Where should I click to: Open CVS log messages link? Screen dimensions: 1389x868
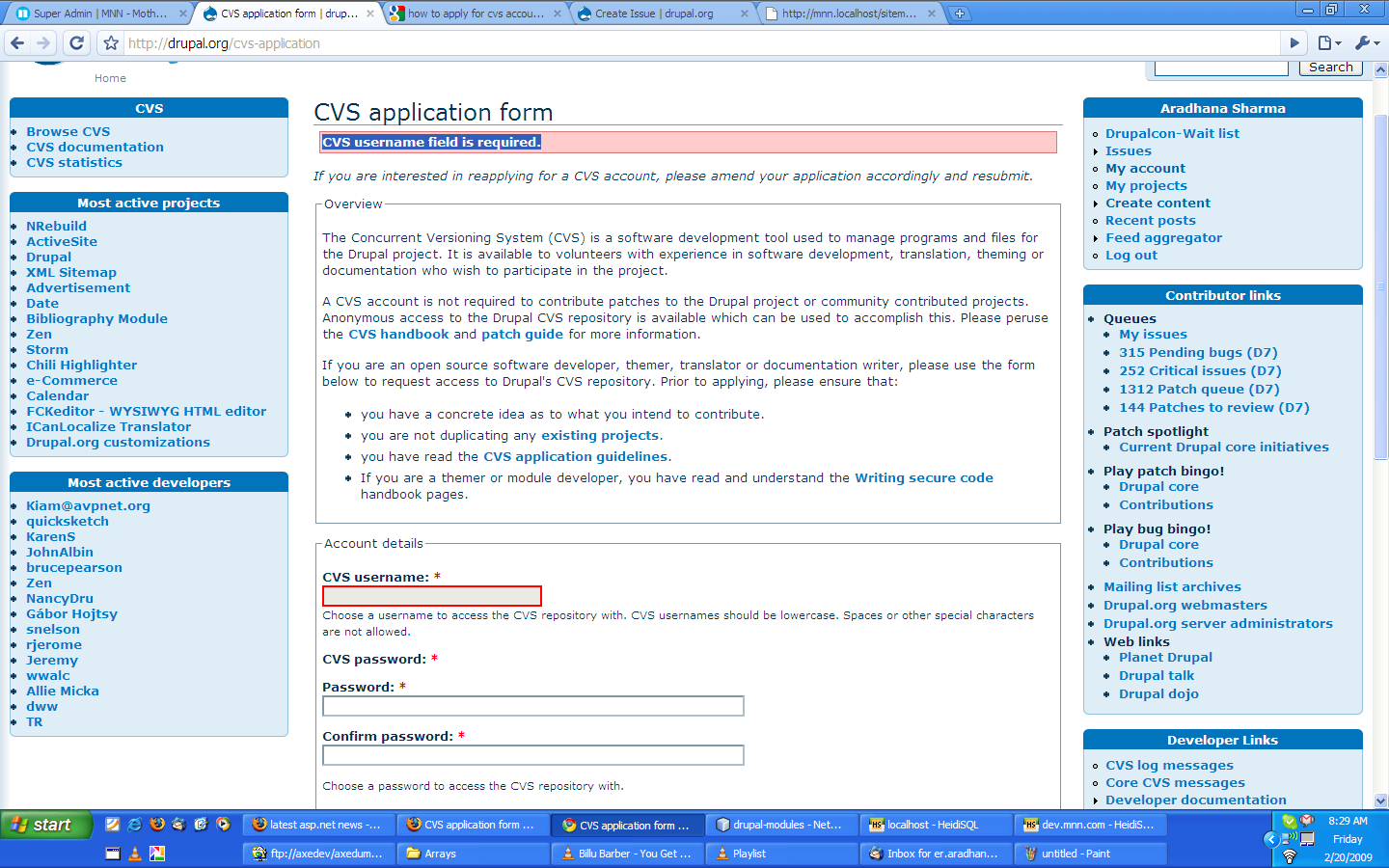(x=1170, y=766)
